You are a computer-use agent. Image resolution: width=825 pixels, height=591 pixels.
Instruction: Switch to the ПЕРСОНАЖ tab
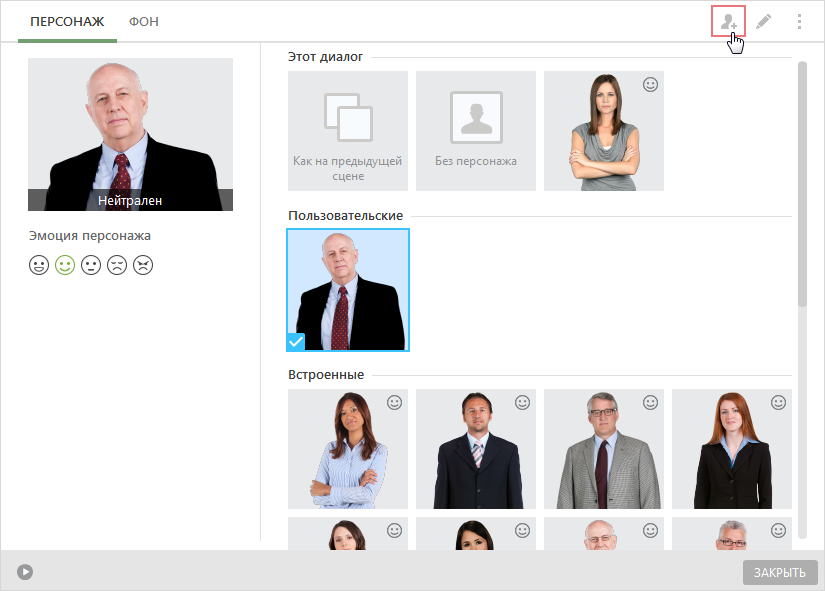(67, 22)
